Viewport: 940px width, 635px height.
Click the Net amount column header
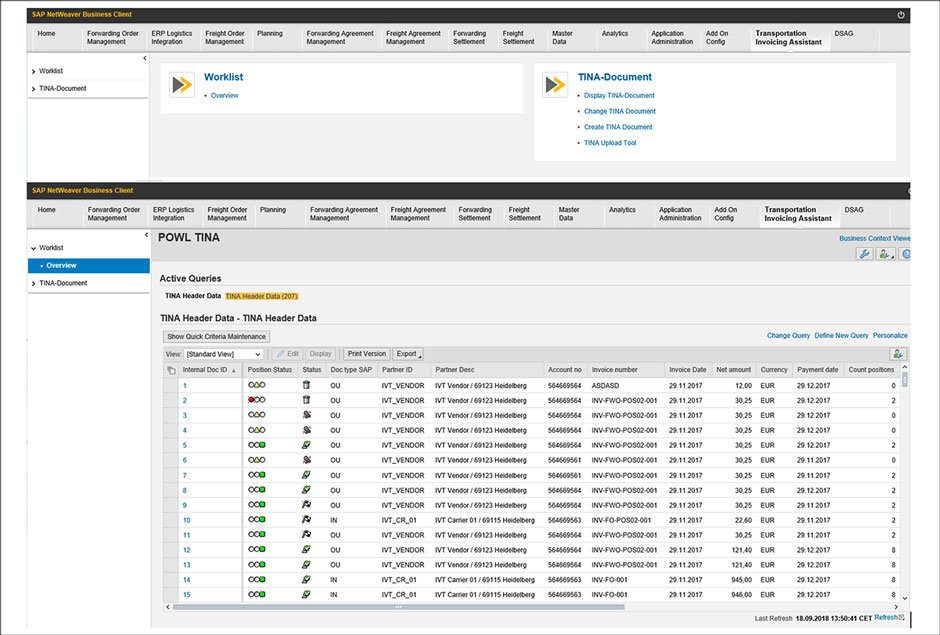pyautogui.click(x=733, y=370)
